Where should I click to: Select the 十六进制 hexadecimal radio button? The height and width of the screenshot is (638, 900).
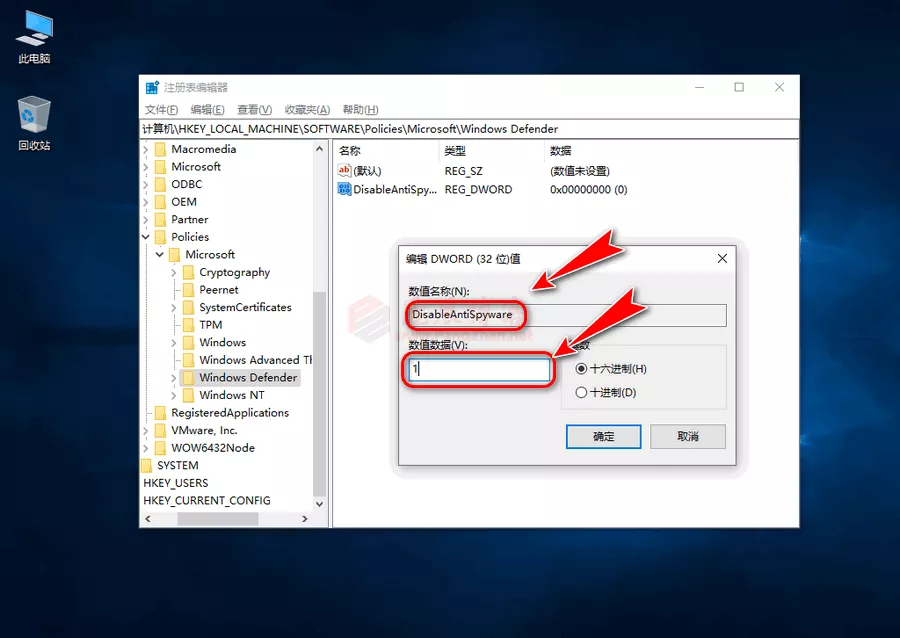[x=581, y=369]
